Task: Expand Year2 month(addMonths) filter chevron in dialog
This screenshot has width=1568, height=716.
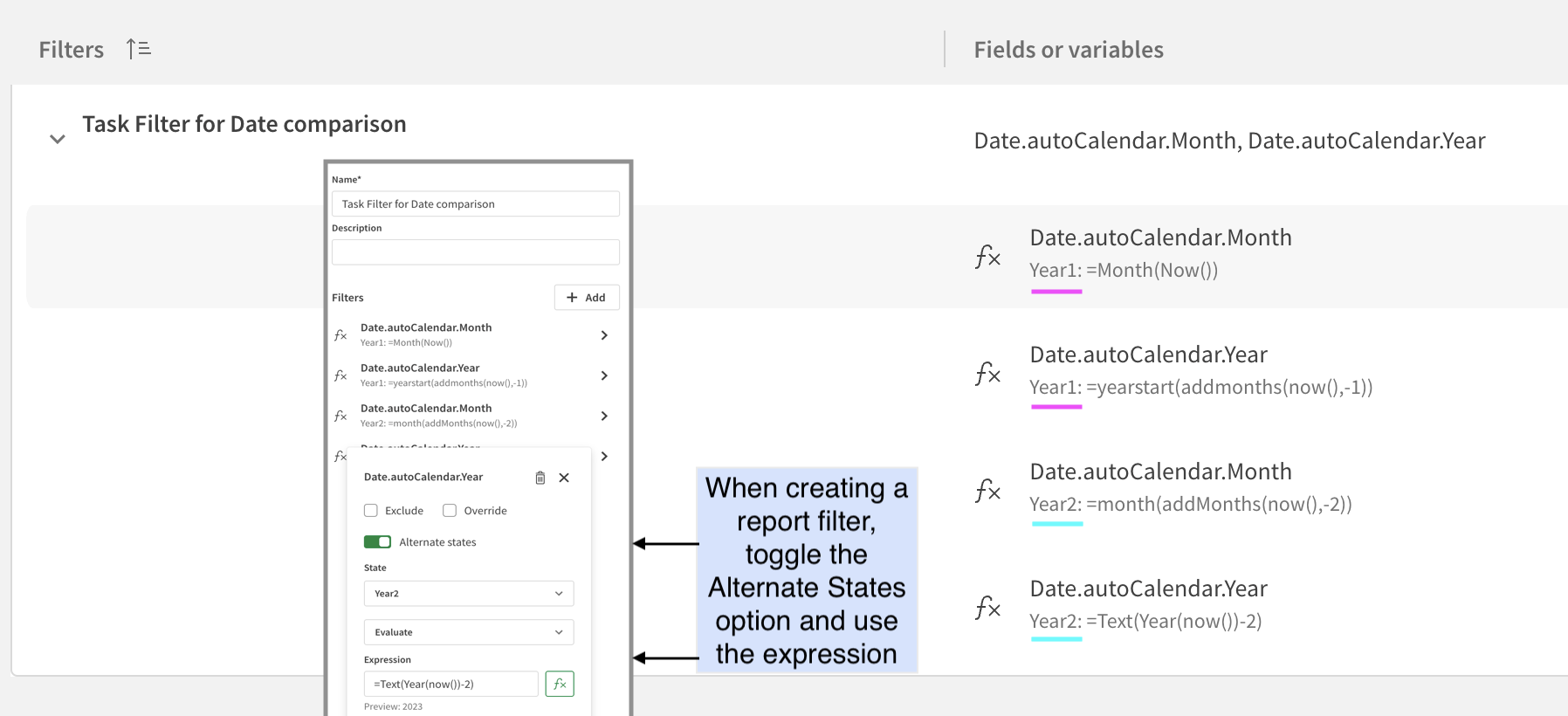Action: (604, 416)
